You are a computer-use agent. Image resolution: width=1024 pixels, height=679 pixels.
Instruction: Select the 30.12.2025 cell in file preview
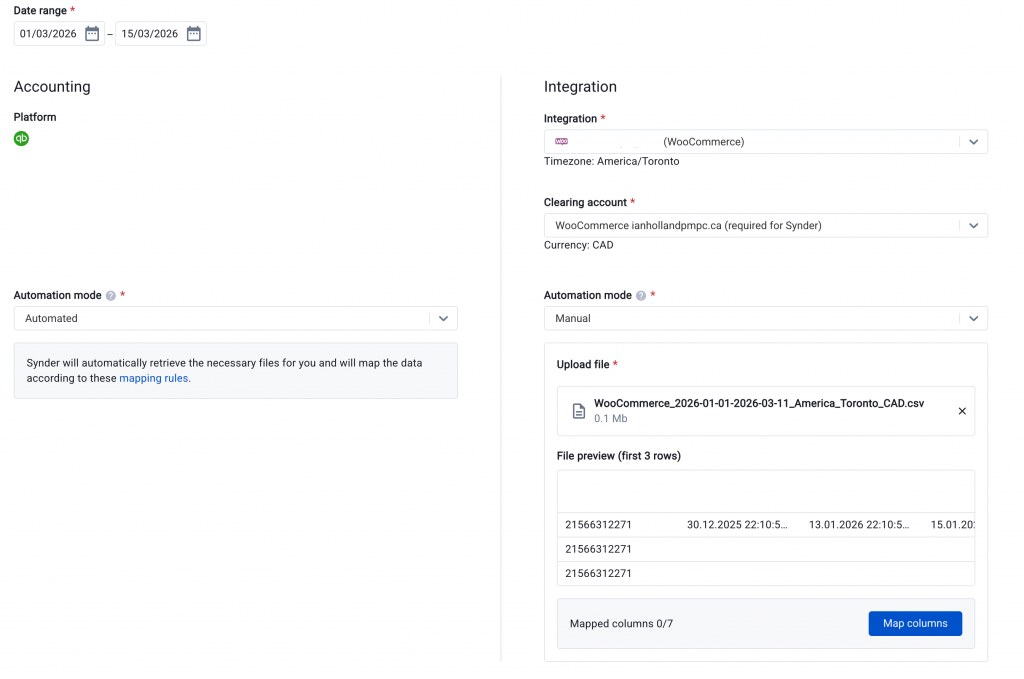tap(736, 525)
